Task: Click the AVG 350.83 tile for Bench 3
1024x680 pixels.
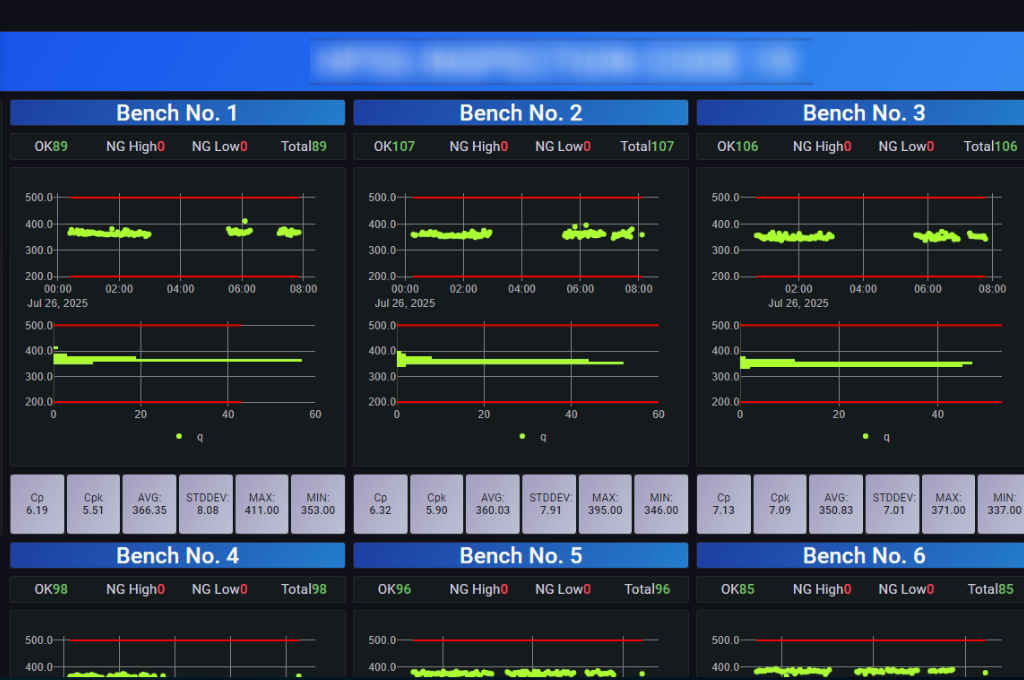Action: 835,503
